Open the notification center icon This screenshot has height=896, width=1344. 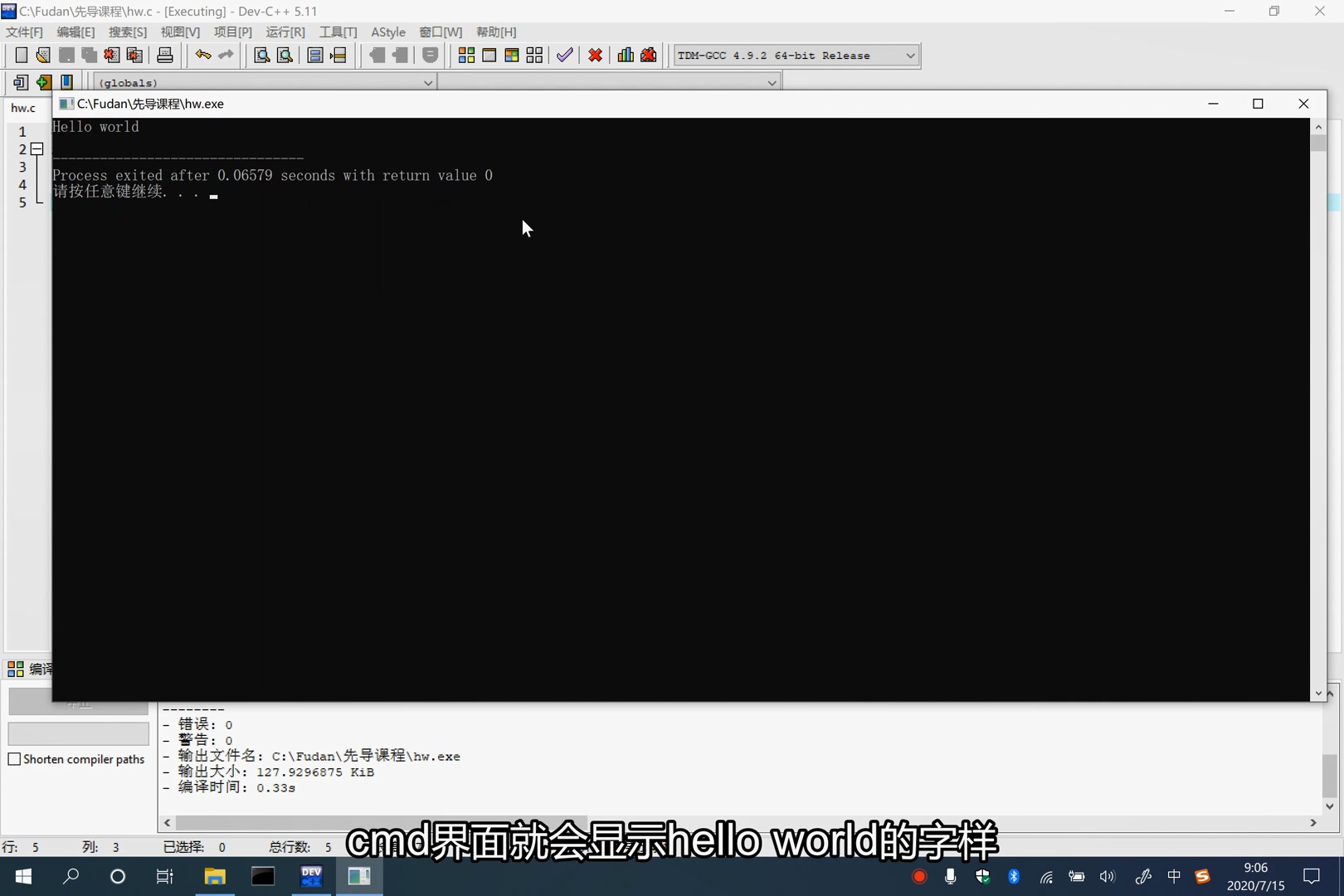coord(1312,876)
